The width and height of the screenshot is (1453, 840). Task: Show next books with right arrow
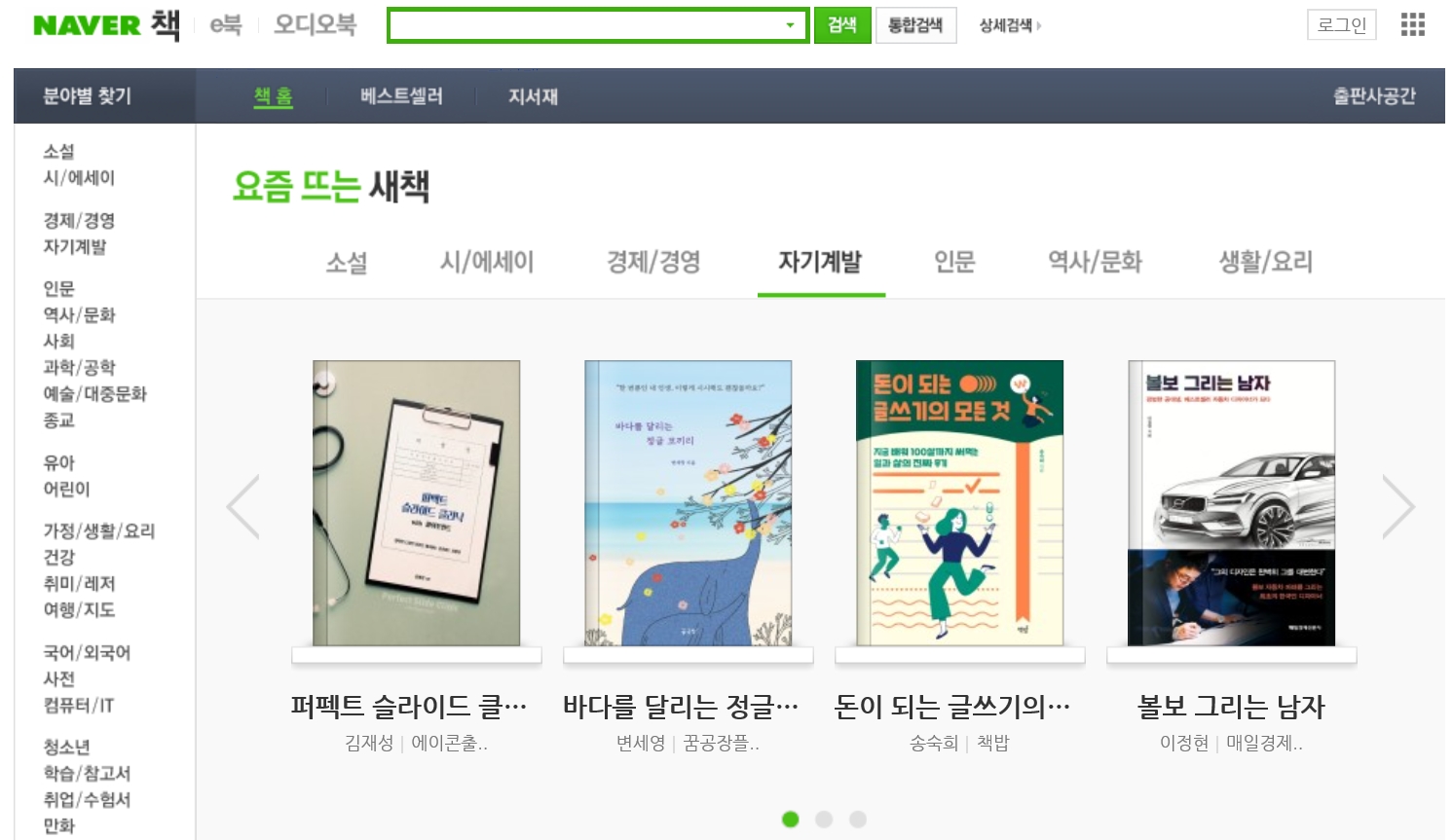[x=1397, y=506]
